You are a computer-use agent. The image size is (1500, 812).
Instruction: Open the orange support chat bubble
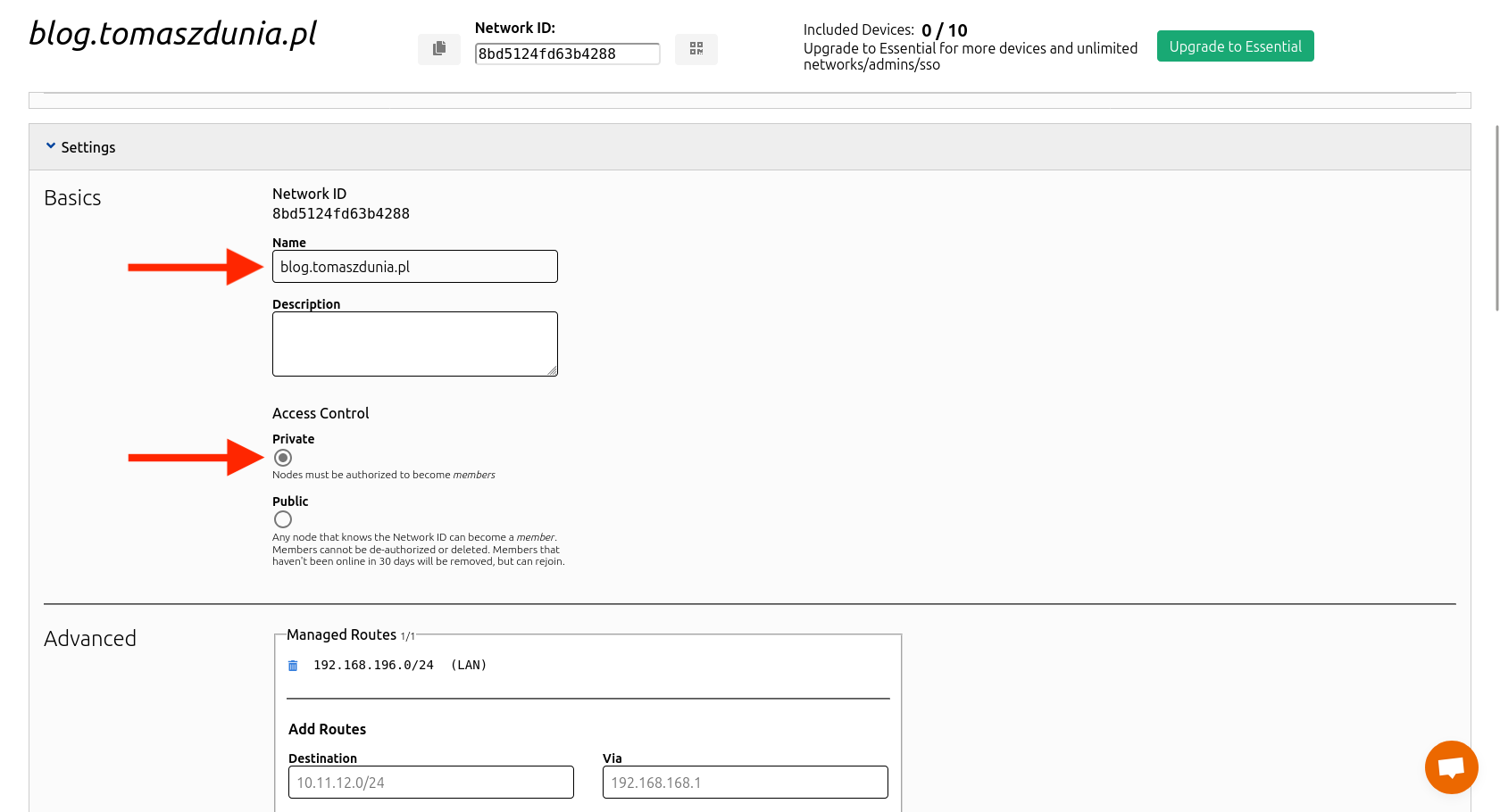coord(1451,767)
